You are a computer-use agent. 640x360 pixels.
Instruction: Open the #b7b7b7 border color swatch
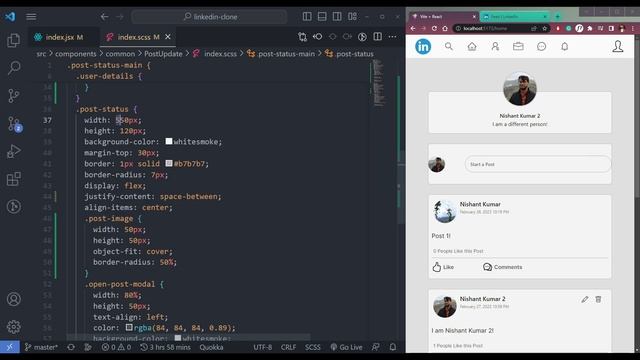tap(169, 163)
